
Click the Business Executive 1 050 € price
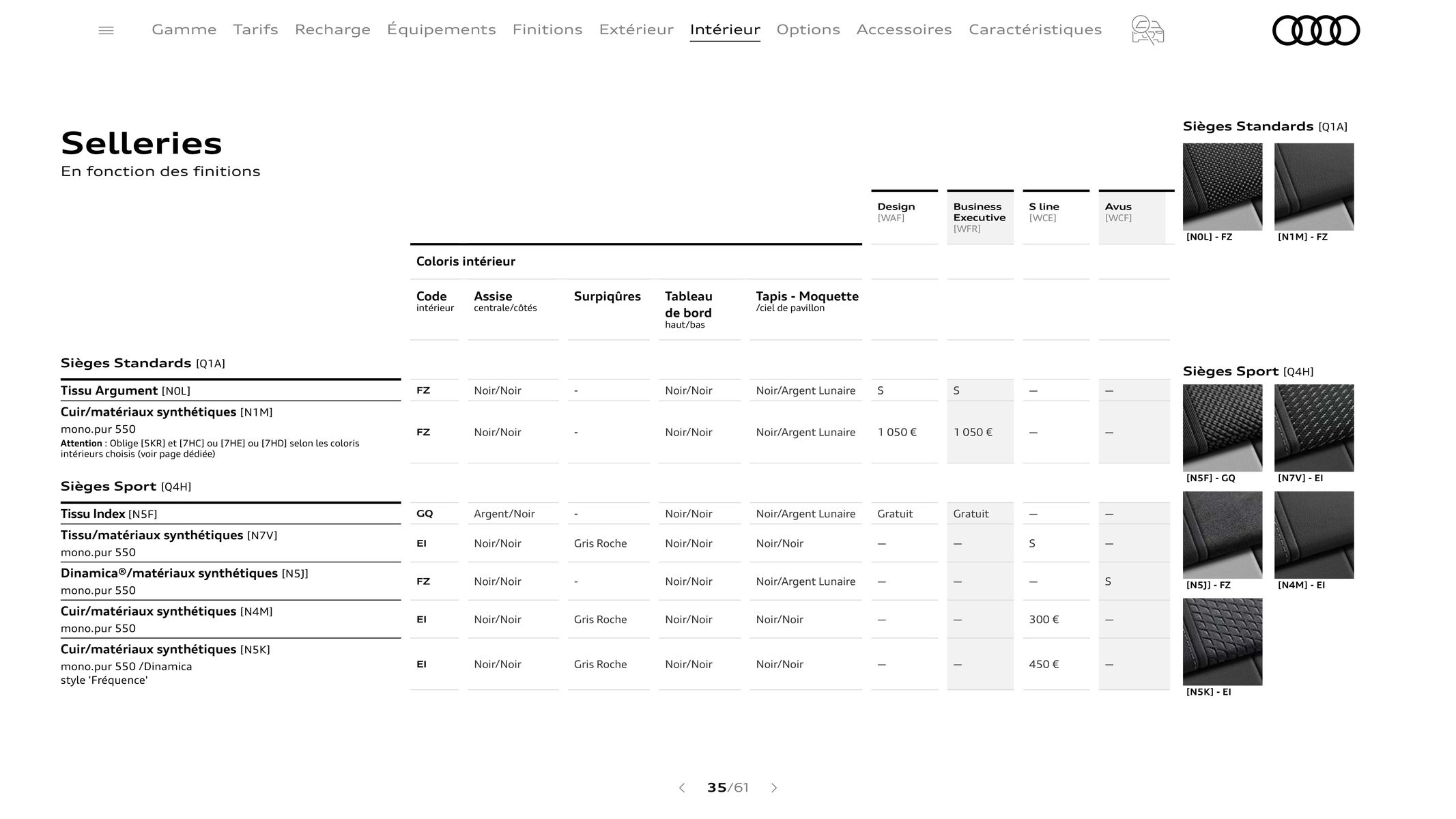click(x=973, y=432)
